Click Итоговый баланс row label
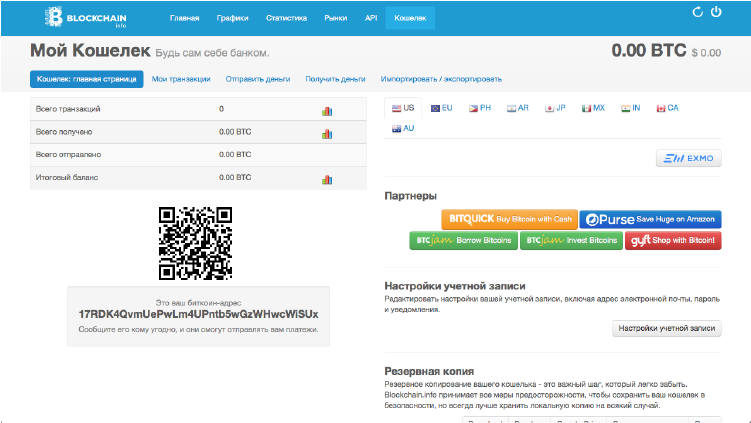 [67, 177]
